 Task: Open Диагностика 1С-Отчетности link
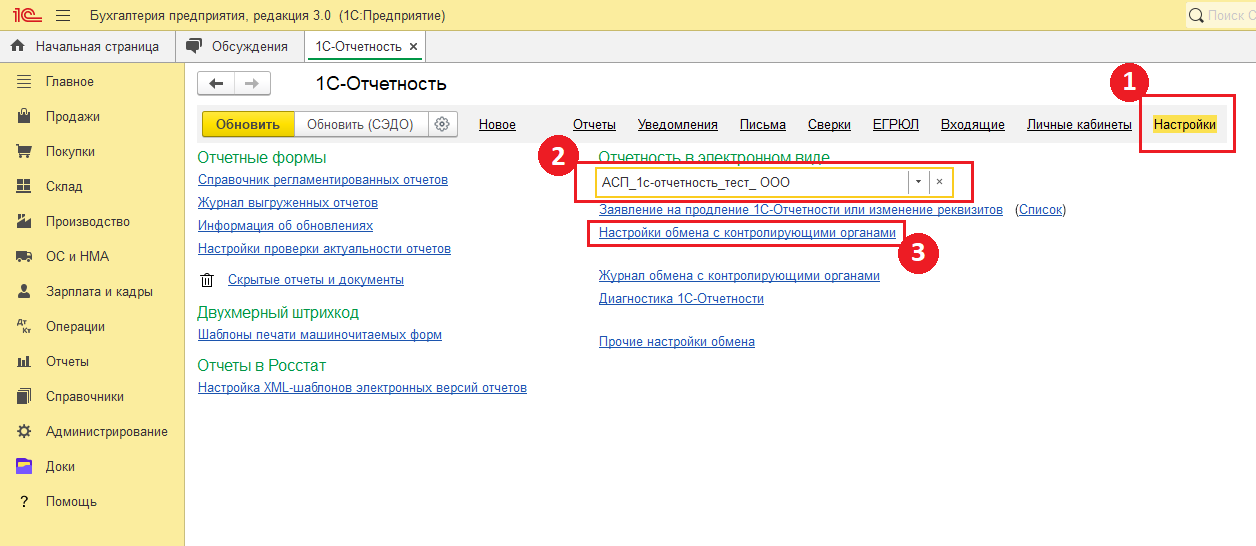point(681,299)
